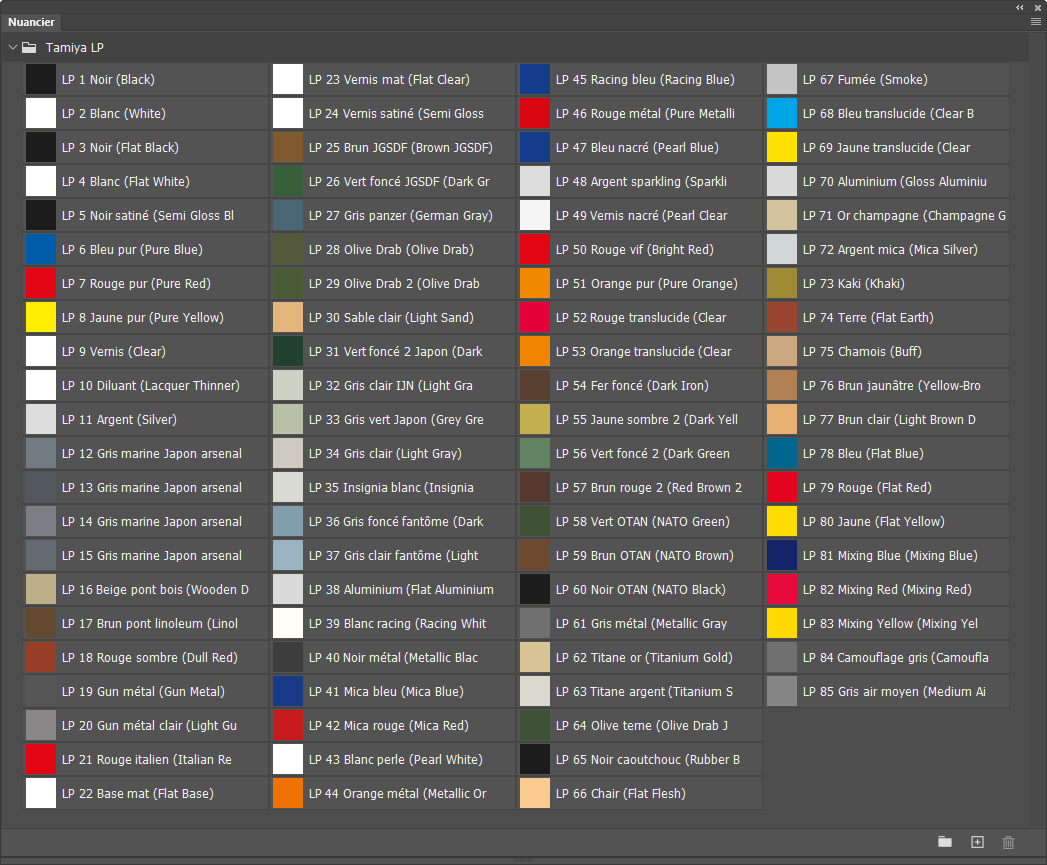Open the Nuancier panel options menu
Image resolution: width=1047 pixels, height=865 pixels.
[x=1036, y=21]
